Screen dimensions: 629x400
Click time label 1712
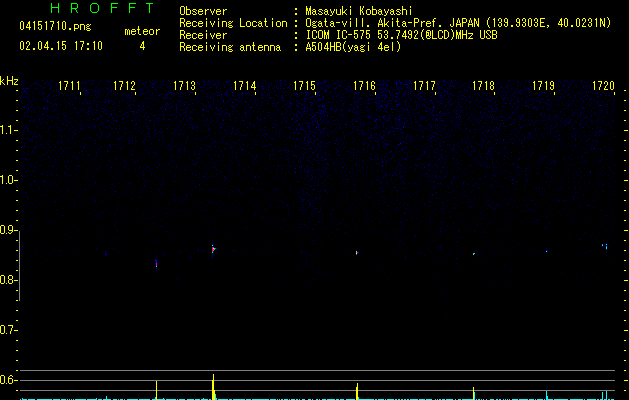click(x=124, y=86)
